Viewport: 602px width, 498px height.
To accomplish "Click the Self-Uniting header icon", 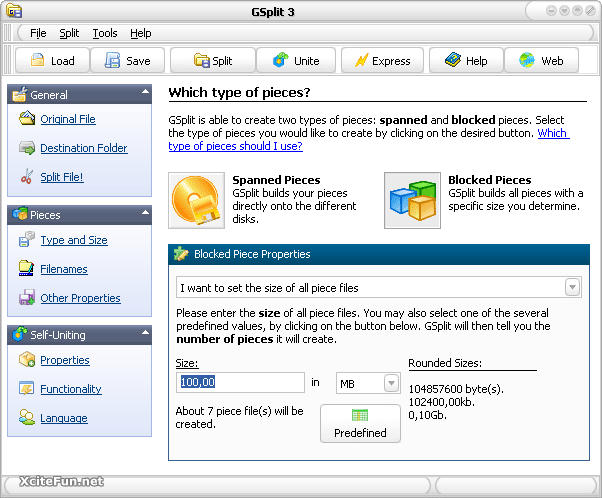I will coord(20,334).
